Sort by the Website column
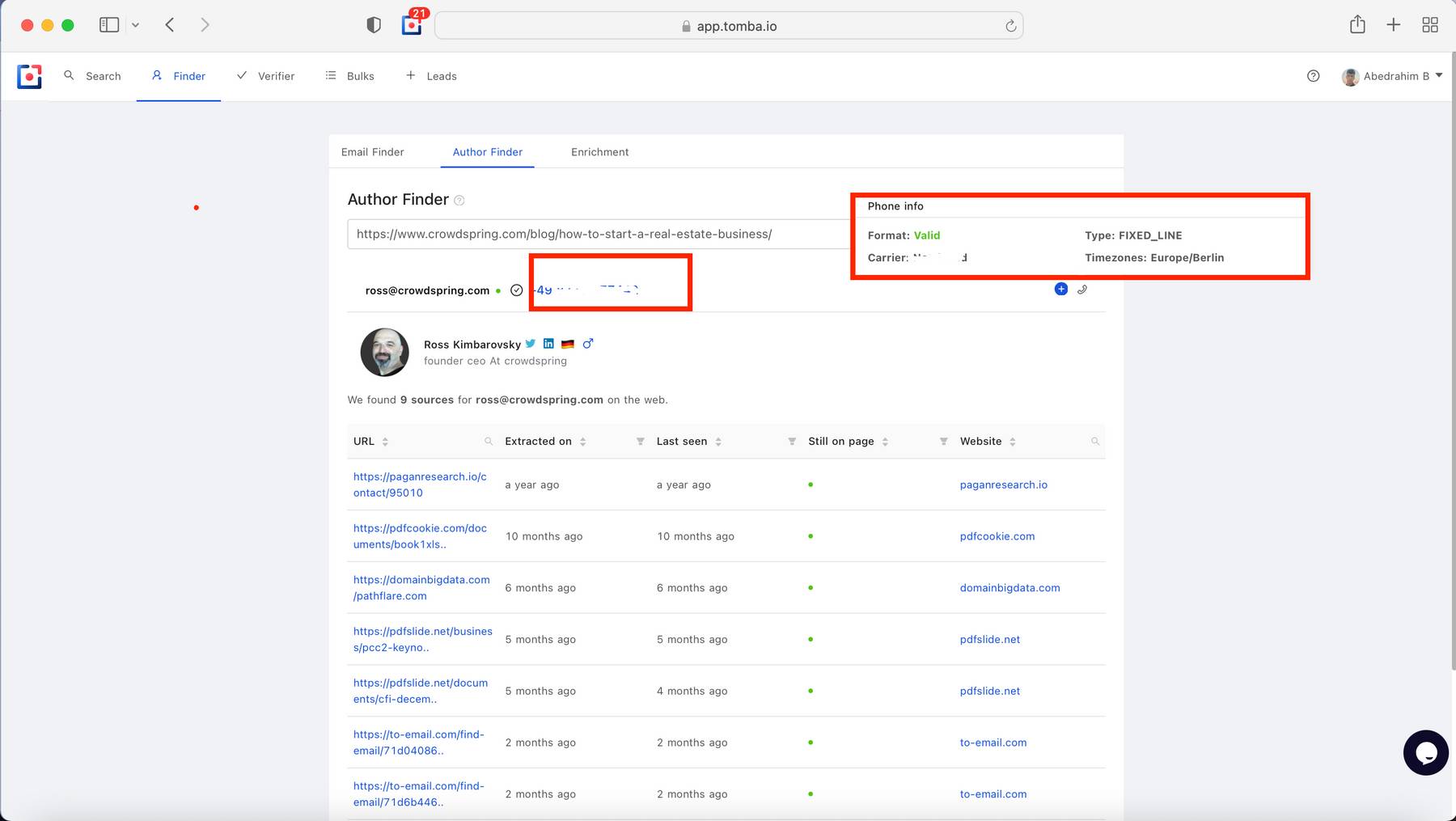The height and width of the screenshot is (821, 1456). coord(1013,442)
